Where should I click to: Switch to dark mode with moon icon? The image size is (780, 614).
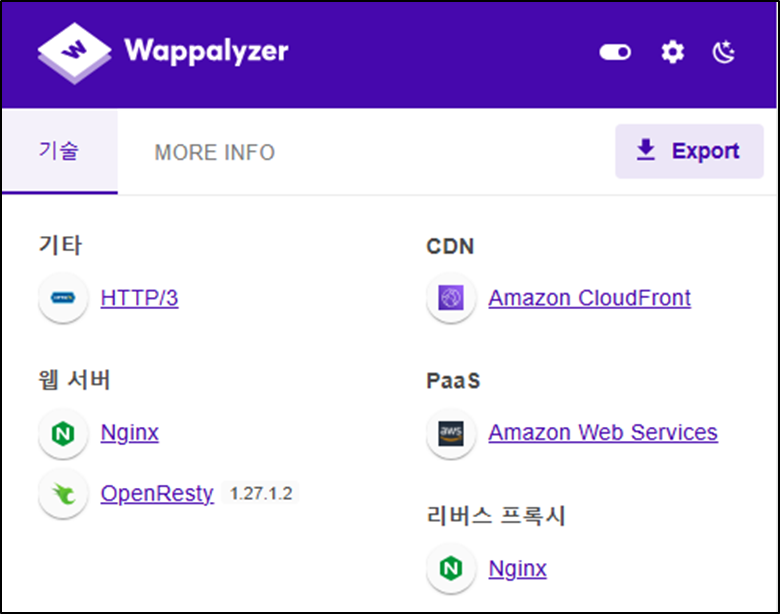click(724, 52)
